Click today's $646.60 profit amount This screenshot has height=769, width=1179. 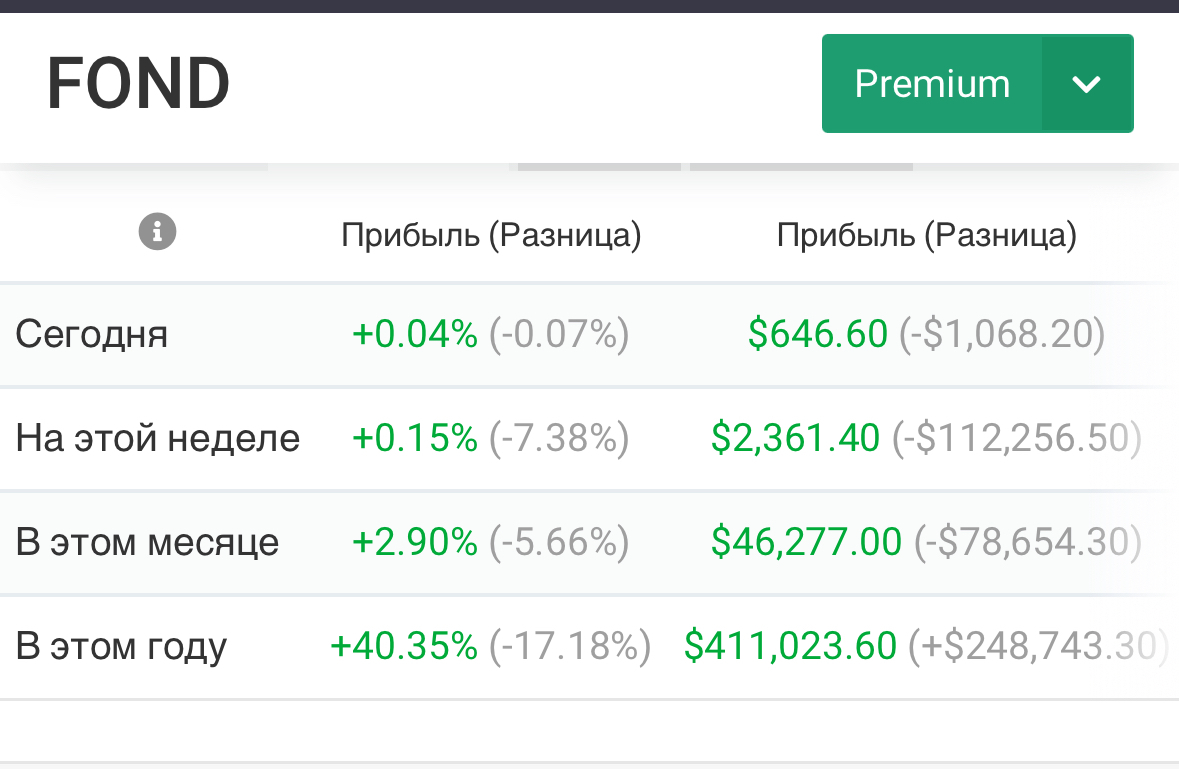pos(817,334)
